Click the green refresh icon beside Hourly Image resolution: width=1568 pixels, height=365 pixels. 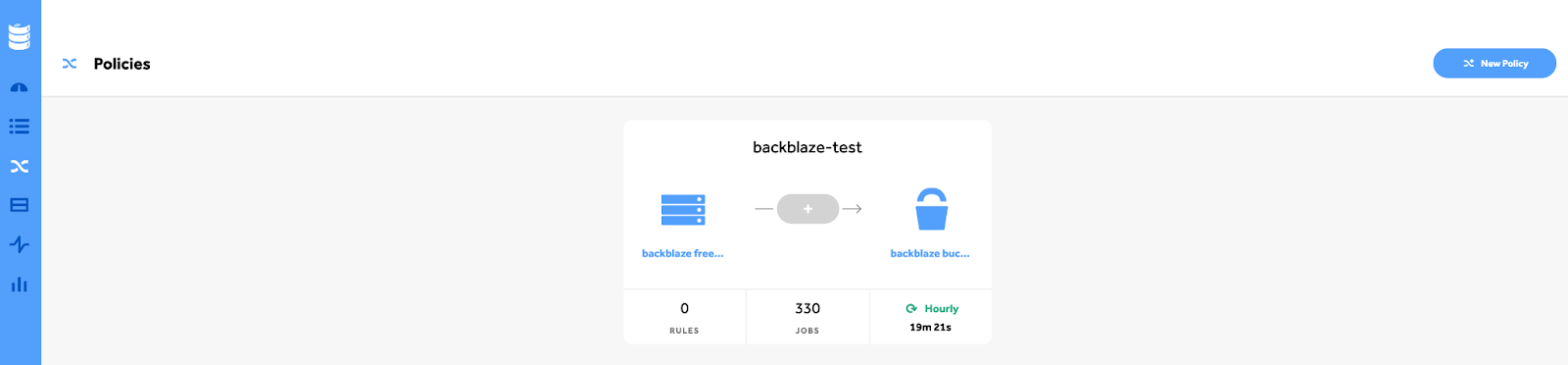(911, 308)
